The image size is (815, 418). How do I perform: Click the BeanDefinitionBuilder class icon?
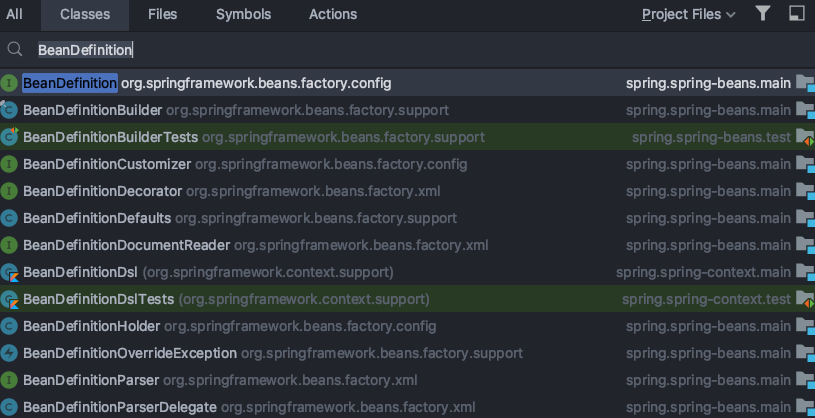[9, 110]
